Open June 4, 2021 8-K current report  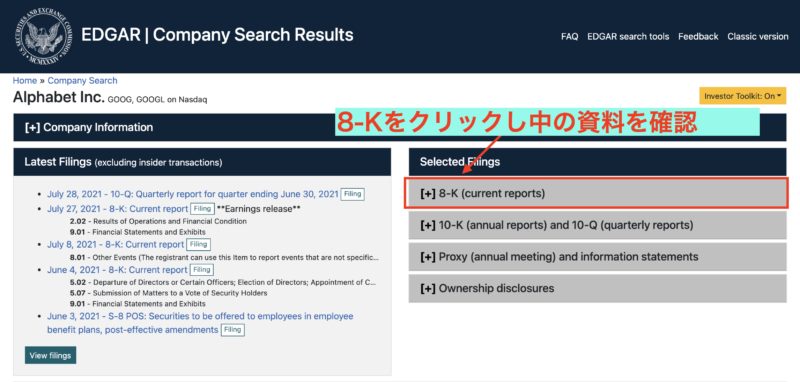click(117, 270)
